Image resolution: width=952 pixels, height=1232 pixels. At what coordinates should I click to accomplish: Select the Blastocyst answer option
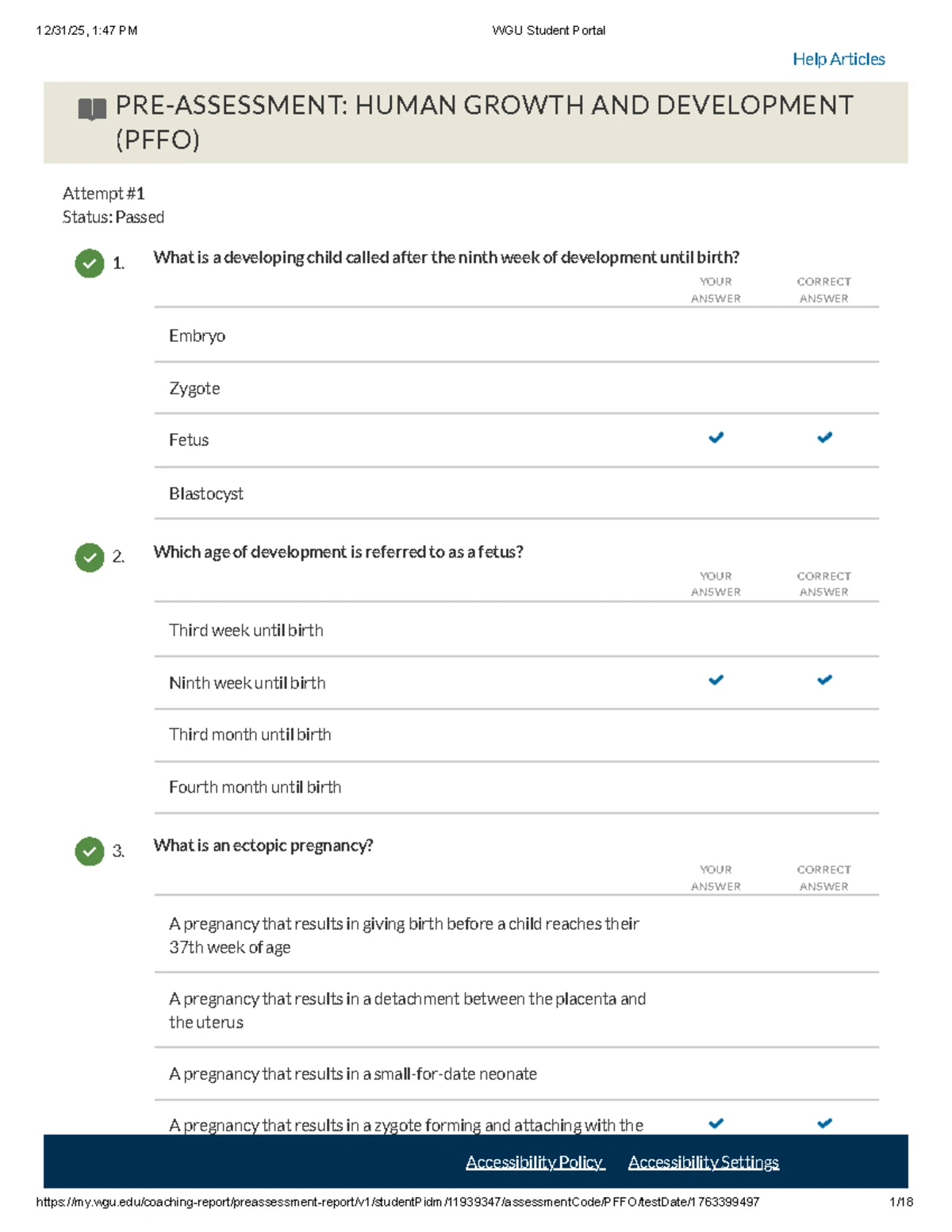point(206,493)
